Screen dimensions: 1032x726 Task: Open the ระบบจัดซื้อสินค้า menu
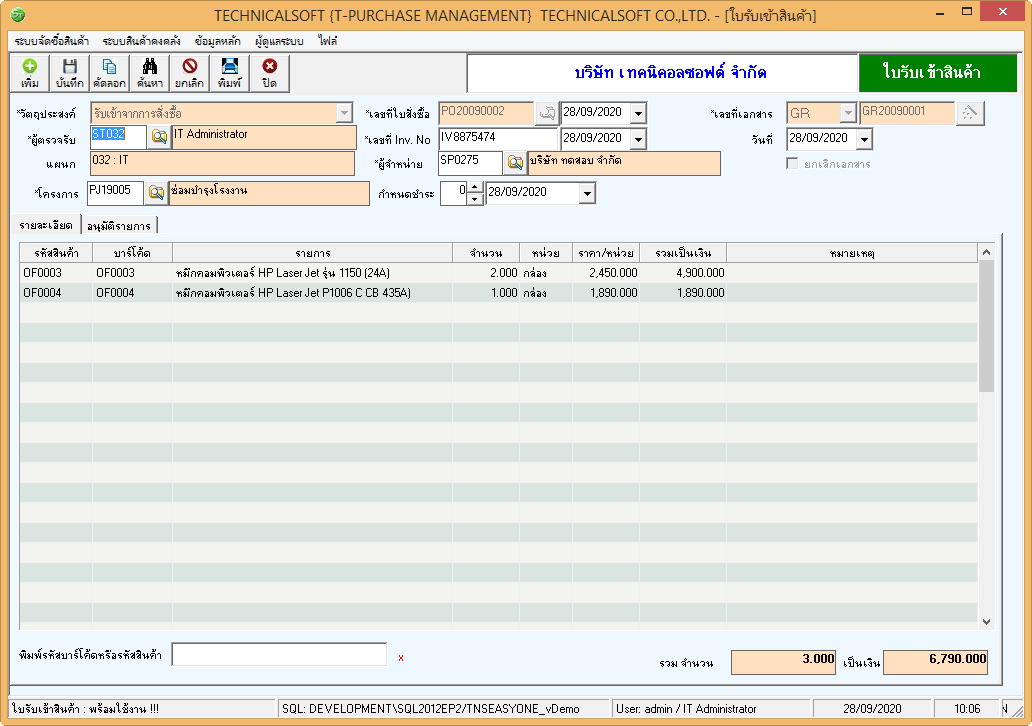point(52,41)
